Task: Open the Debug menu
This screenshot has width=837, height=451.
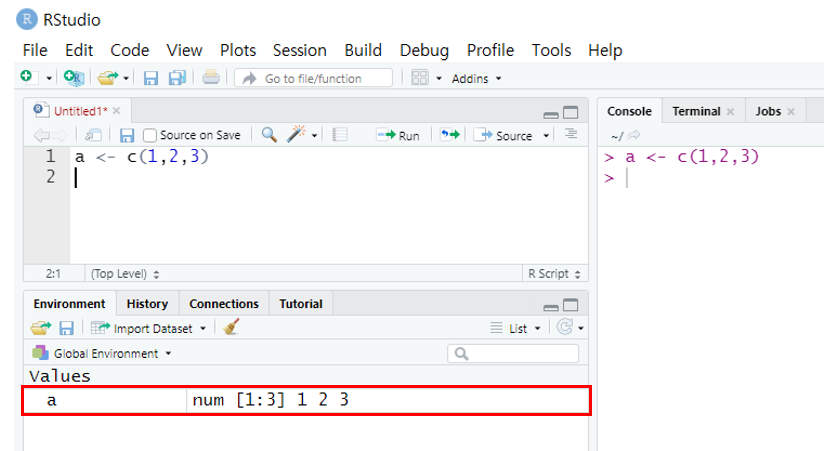Action: tap(424, 50)
